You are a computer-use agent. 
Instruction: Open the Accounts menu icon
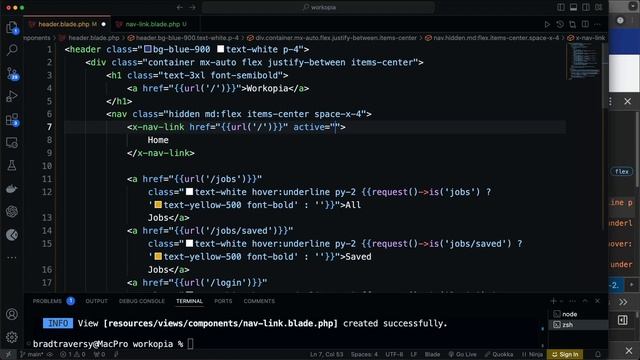tap(12, 314)
